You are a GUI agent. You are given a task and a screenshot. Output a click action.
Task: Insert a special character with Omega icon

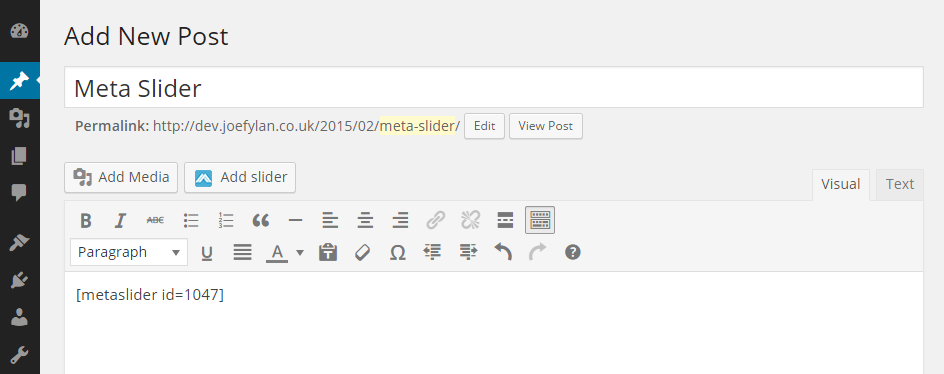397,252
